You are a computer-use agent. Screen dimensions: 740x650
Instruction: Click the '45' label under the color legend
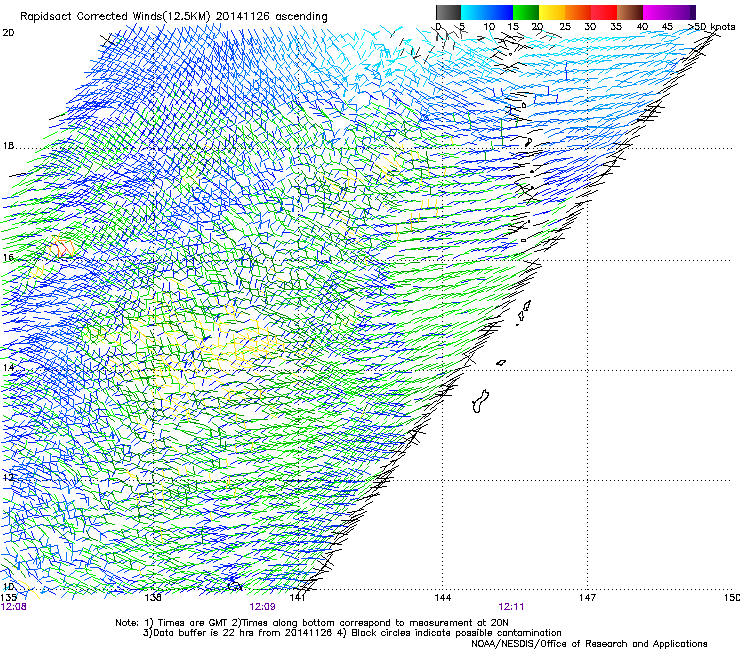point(667,26)
